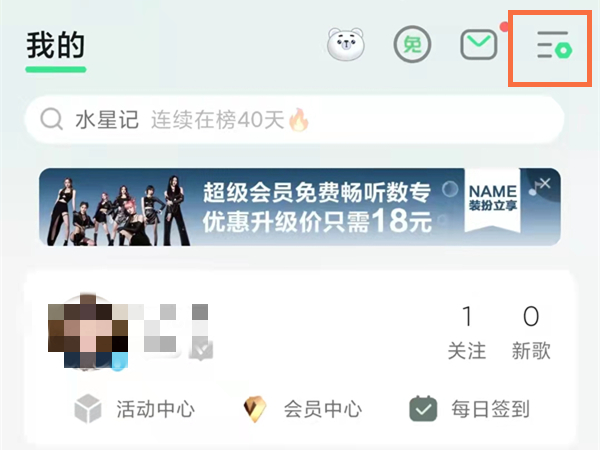Tap the NAME 装扮立享 ribbon badge
The width and height of the screenshot is (600, 450).
(492, 199)
